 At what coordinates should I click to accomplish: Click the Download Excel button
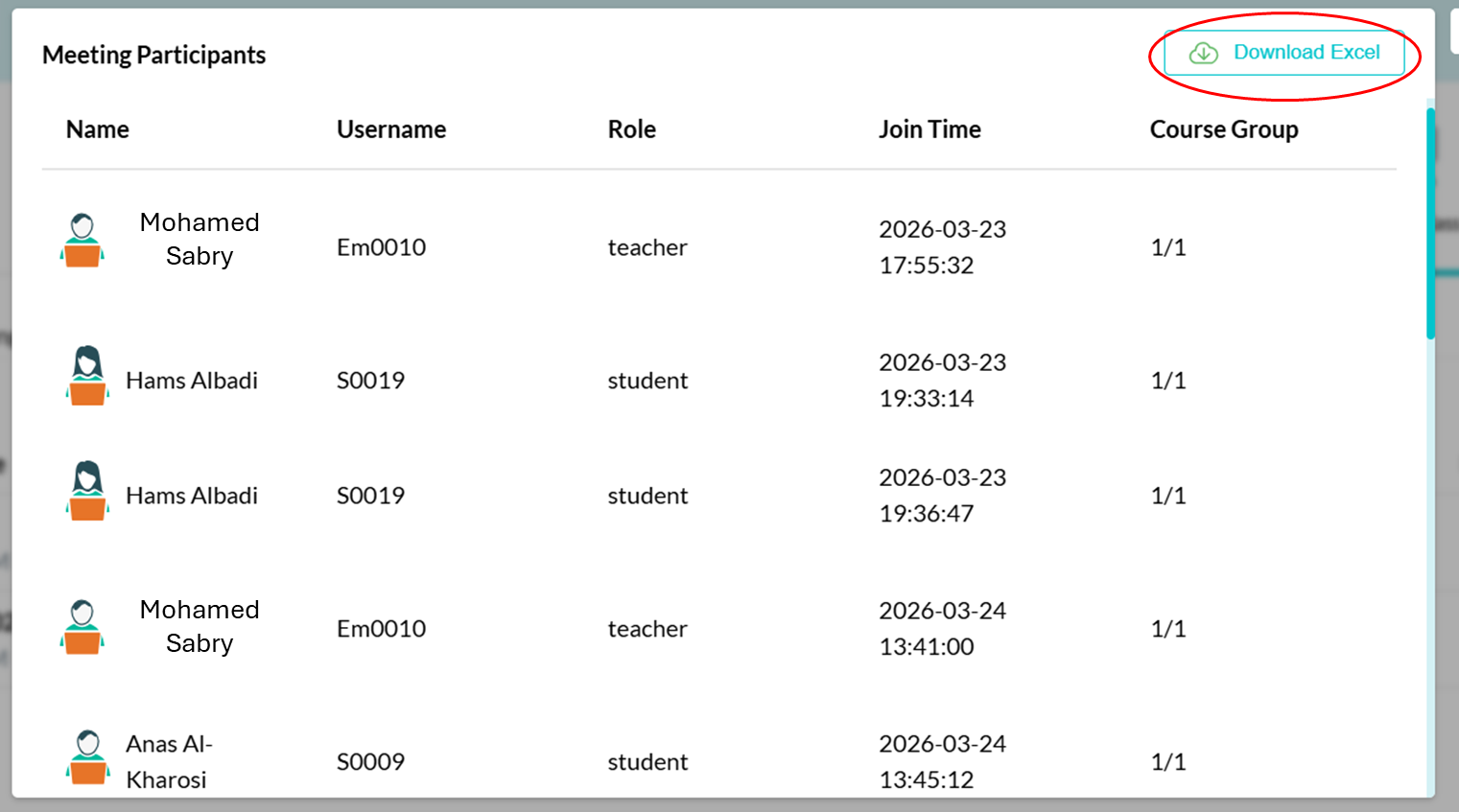[x=1283, y=53]
